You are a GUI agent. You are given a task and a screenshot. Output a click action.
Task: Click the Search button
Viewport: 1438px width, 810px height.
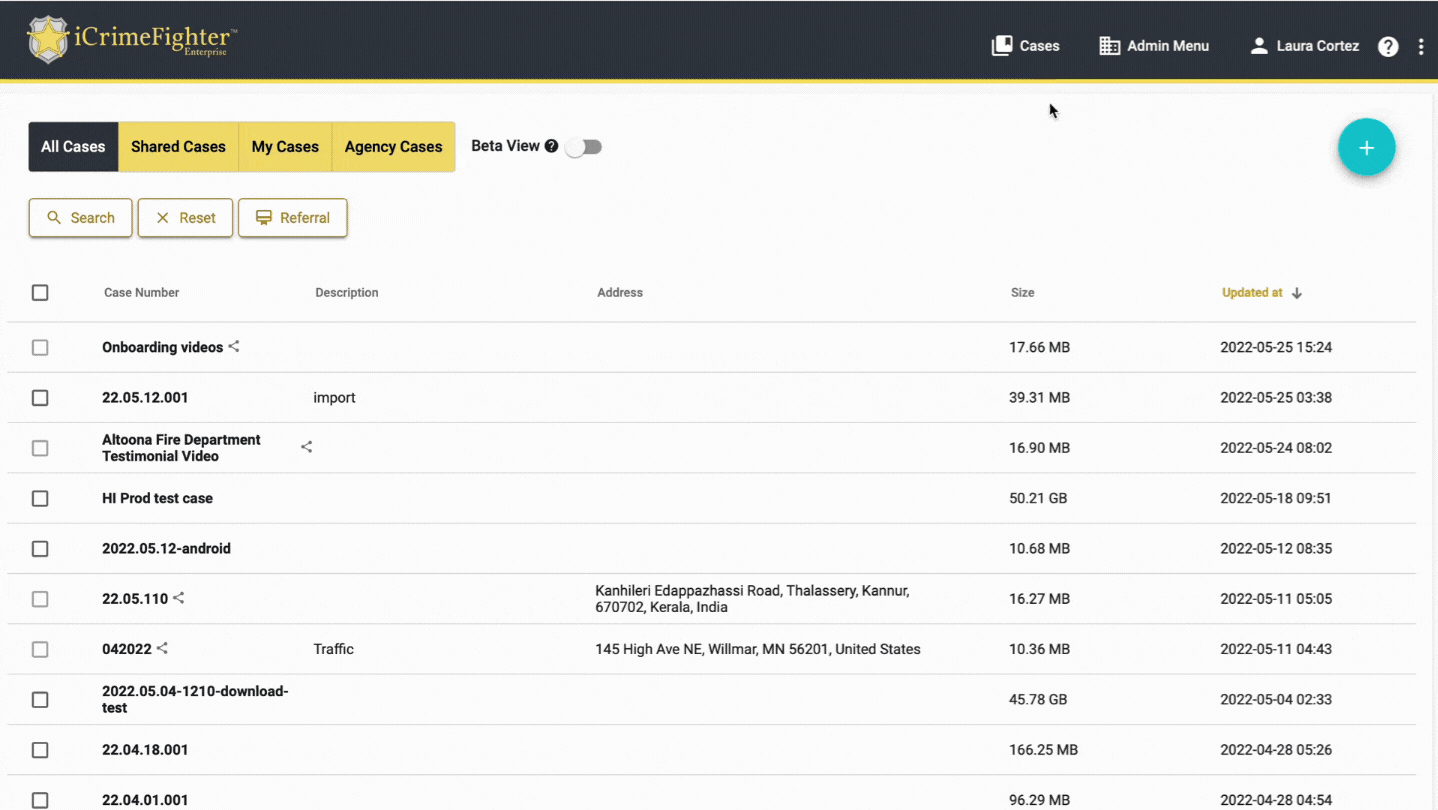tap(80, 218)
